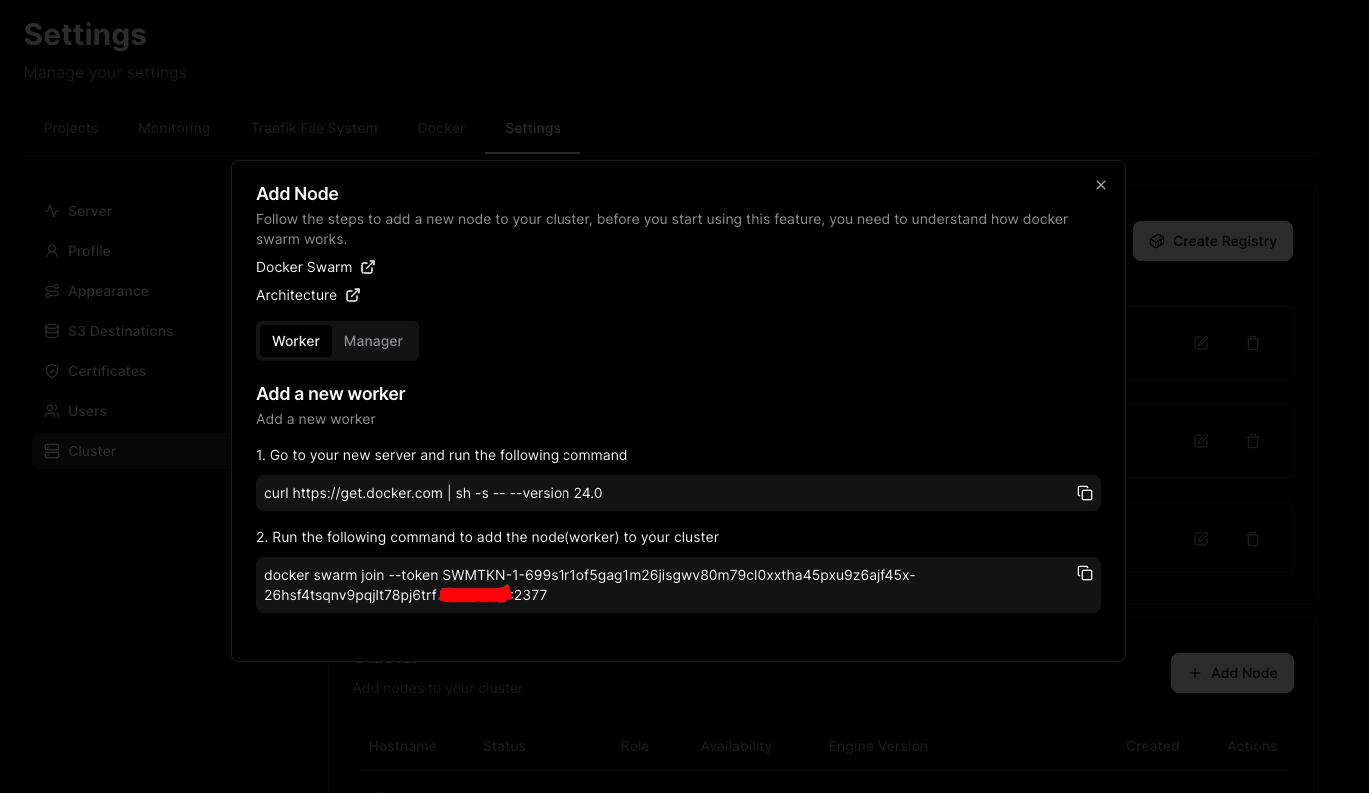
Task: Click the Docker Swarm external-link icon
Action: coord(368,267)
